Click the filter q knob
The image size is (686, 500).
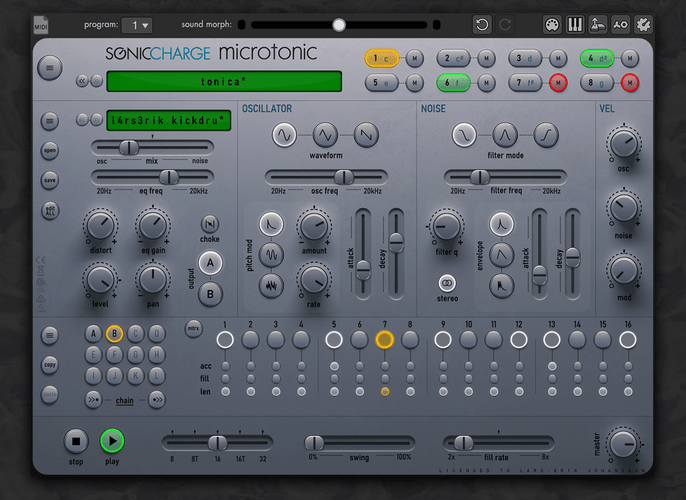pyautogui.click(x=446, y=226)
